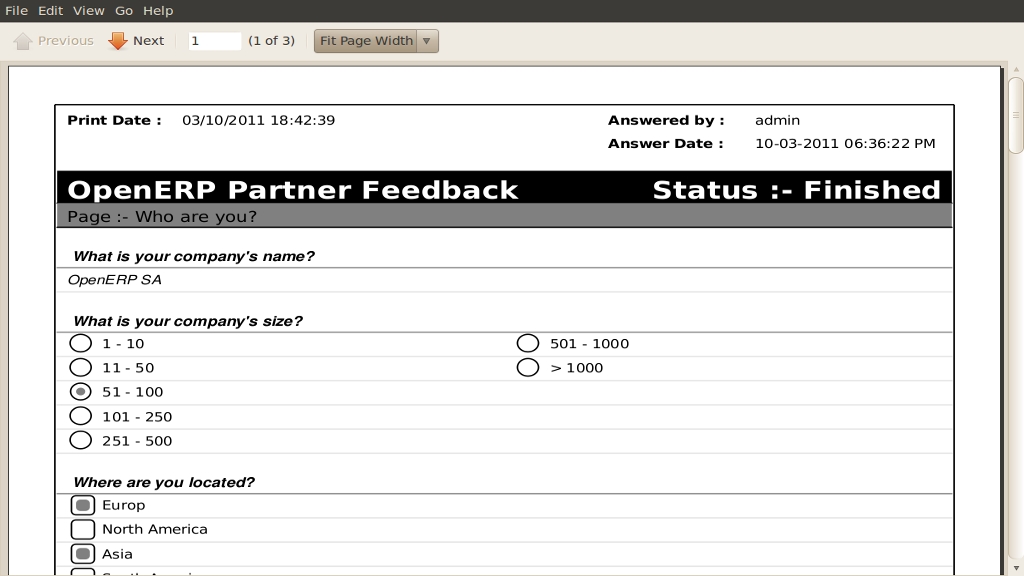The height and width of the screenshot is (576, 1024).
Task: Click the question 'Where are you located?'
Action: tap(164, 483)
